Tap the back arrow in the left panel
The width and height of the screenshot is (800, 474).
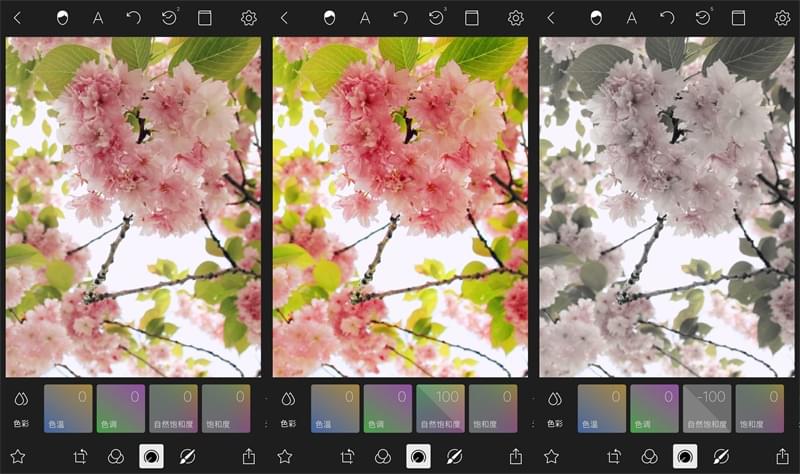17,18
